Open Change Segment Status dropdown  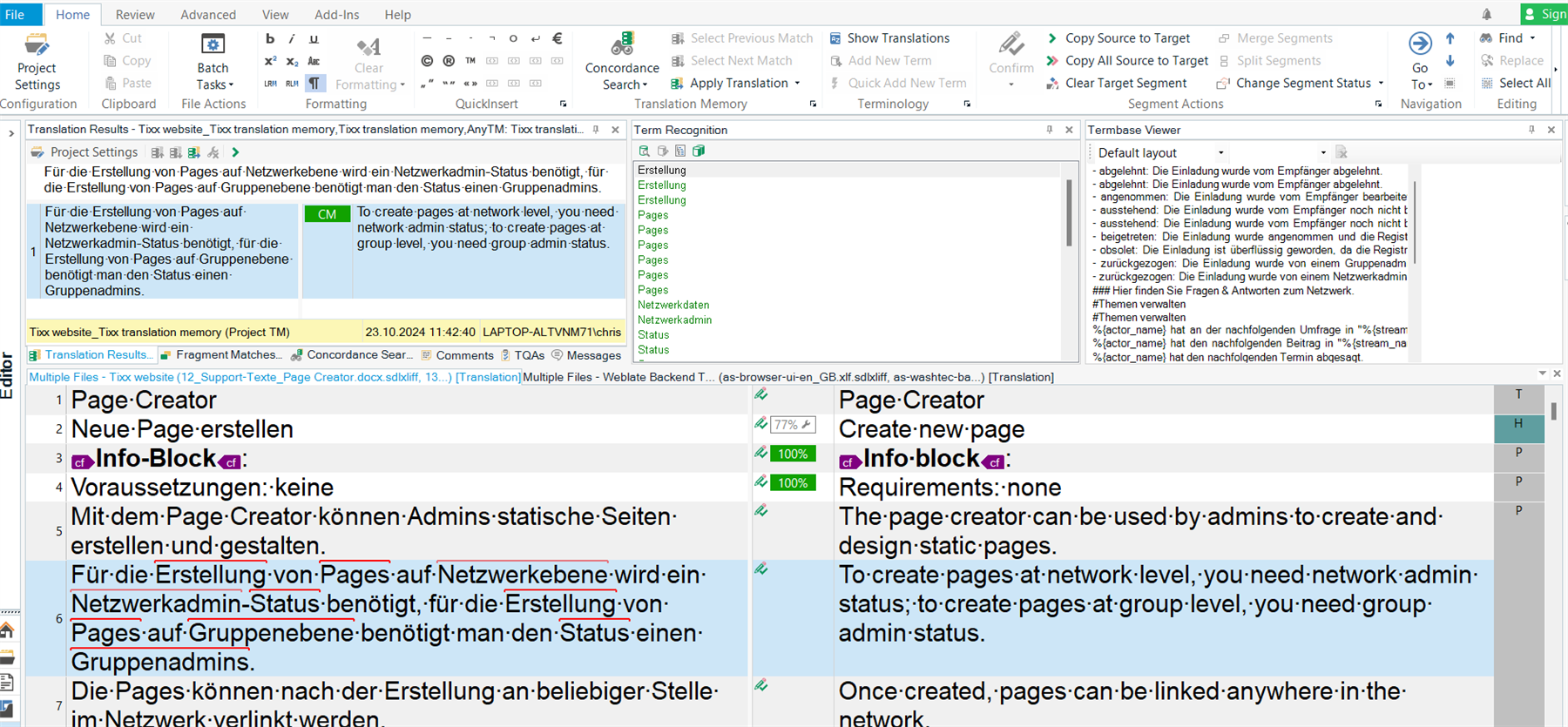(1381, 84)
